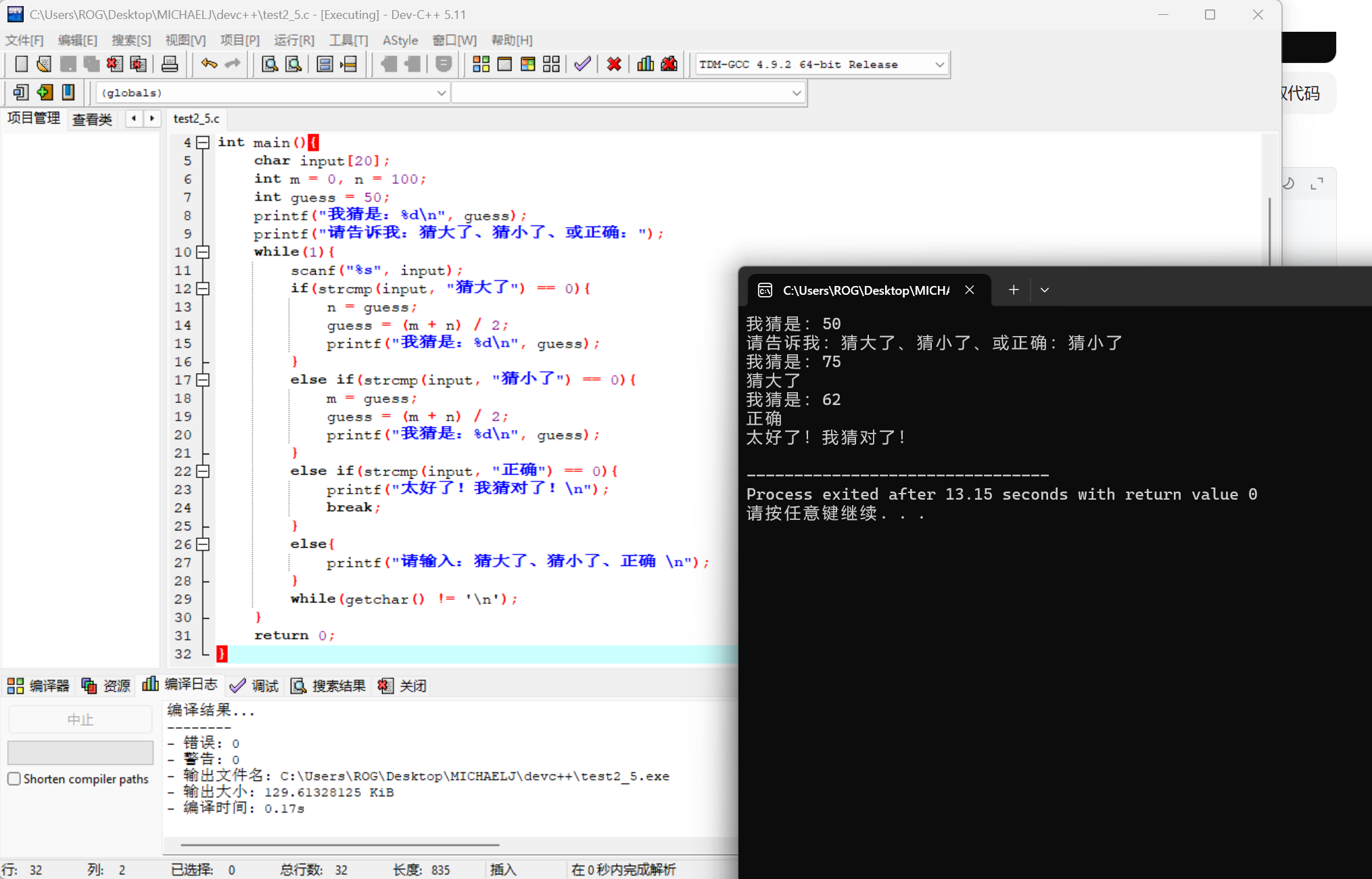Click the New file toolbar icon

(22, 64)
